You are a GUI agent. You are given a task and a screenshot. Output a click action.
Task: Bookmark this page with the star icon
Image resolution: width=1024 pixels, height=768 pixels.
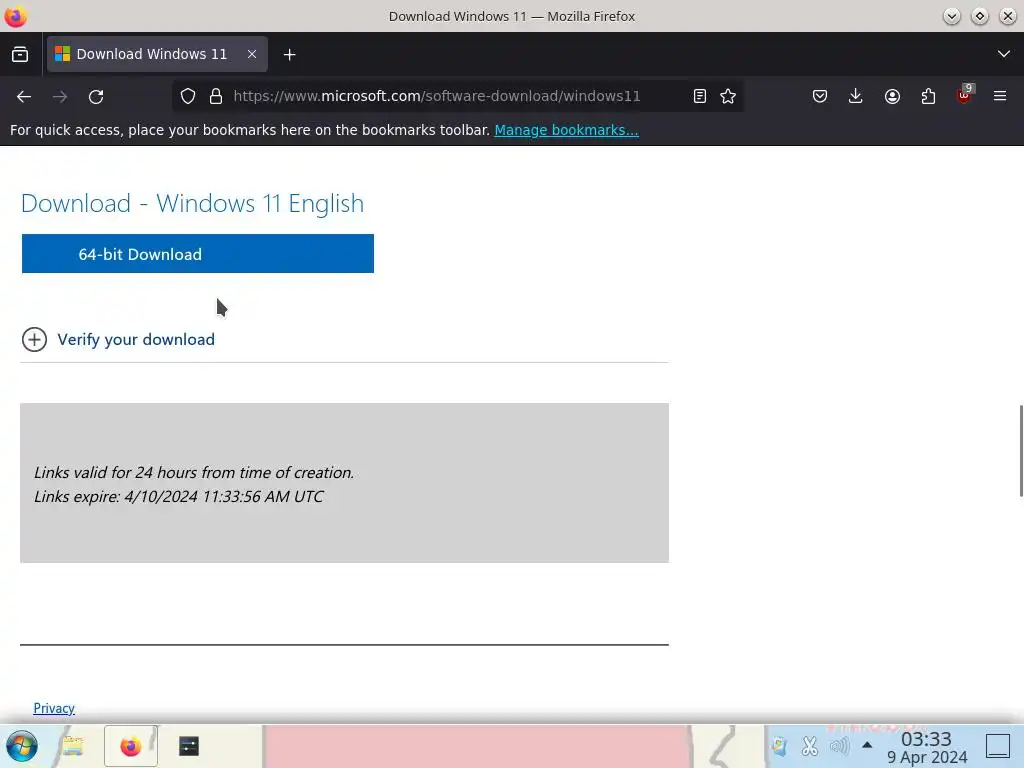coord(728,97)
